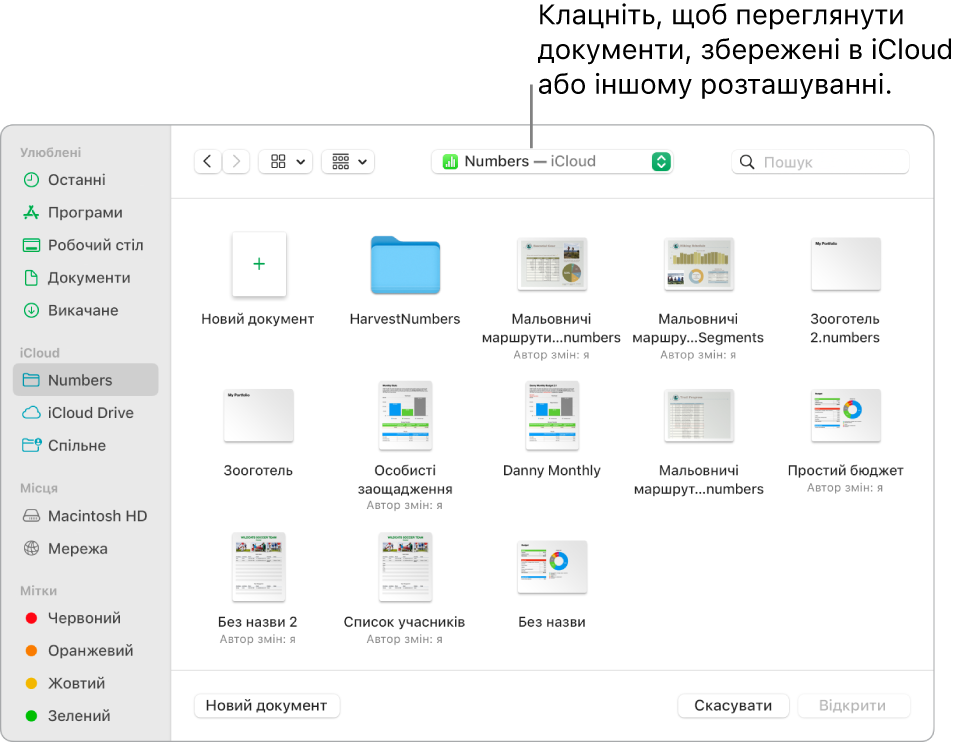Select the Особисті заощадження thumbnail
The height and width of the screenshot is (742, 972).
(405, 415)
